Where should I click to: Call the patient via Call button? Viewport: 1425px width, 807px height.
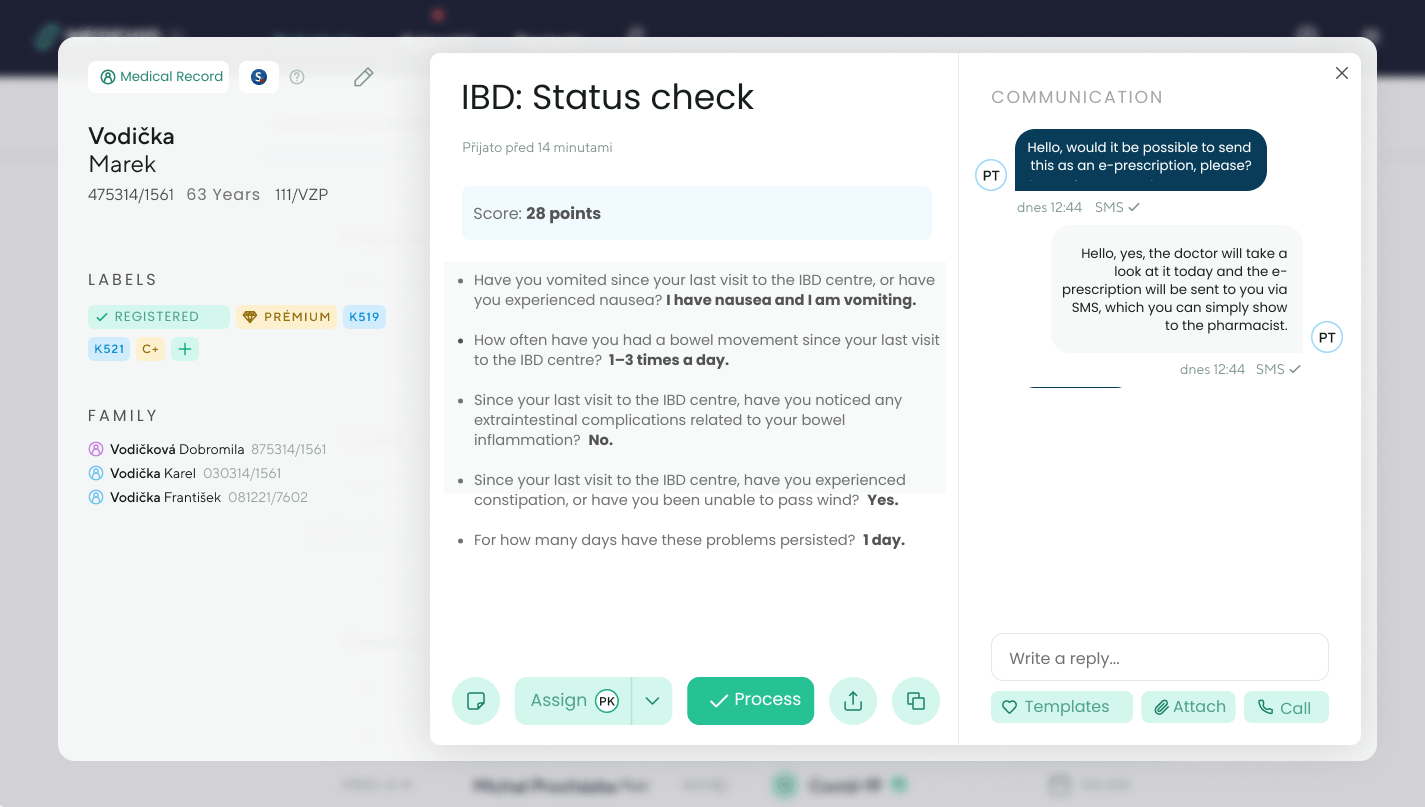click(x=1285, y=707)
